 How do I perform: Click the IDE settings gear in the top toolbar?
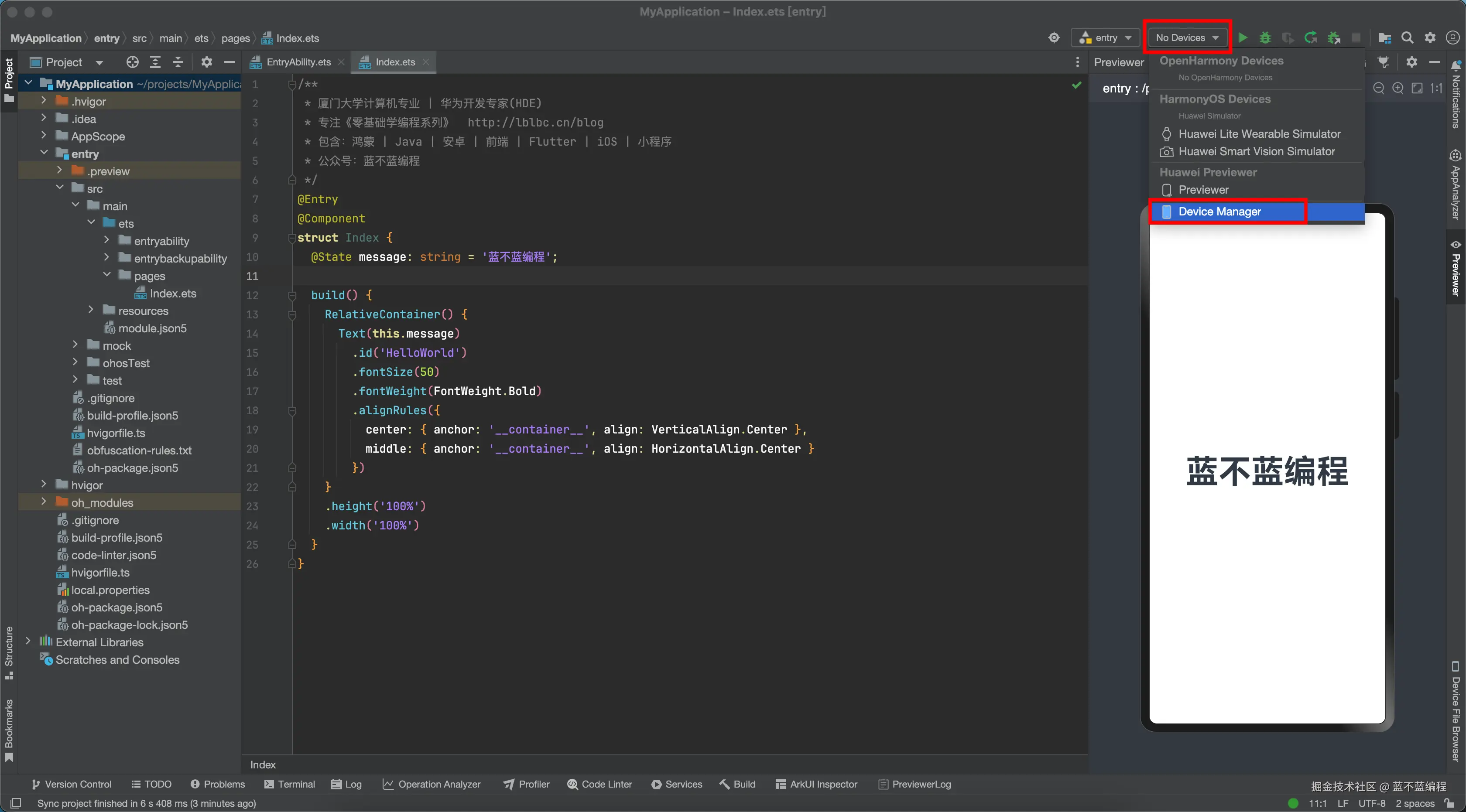coord(1430,38)
